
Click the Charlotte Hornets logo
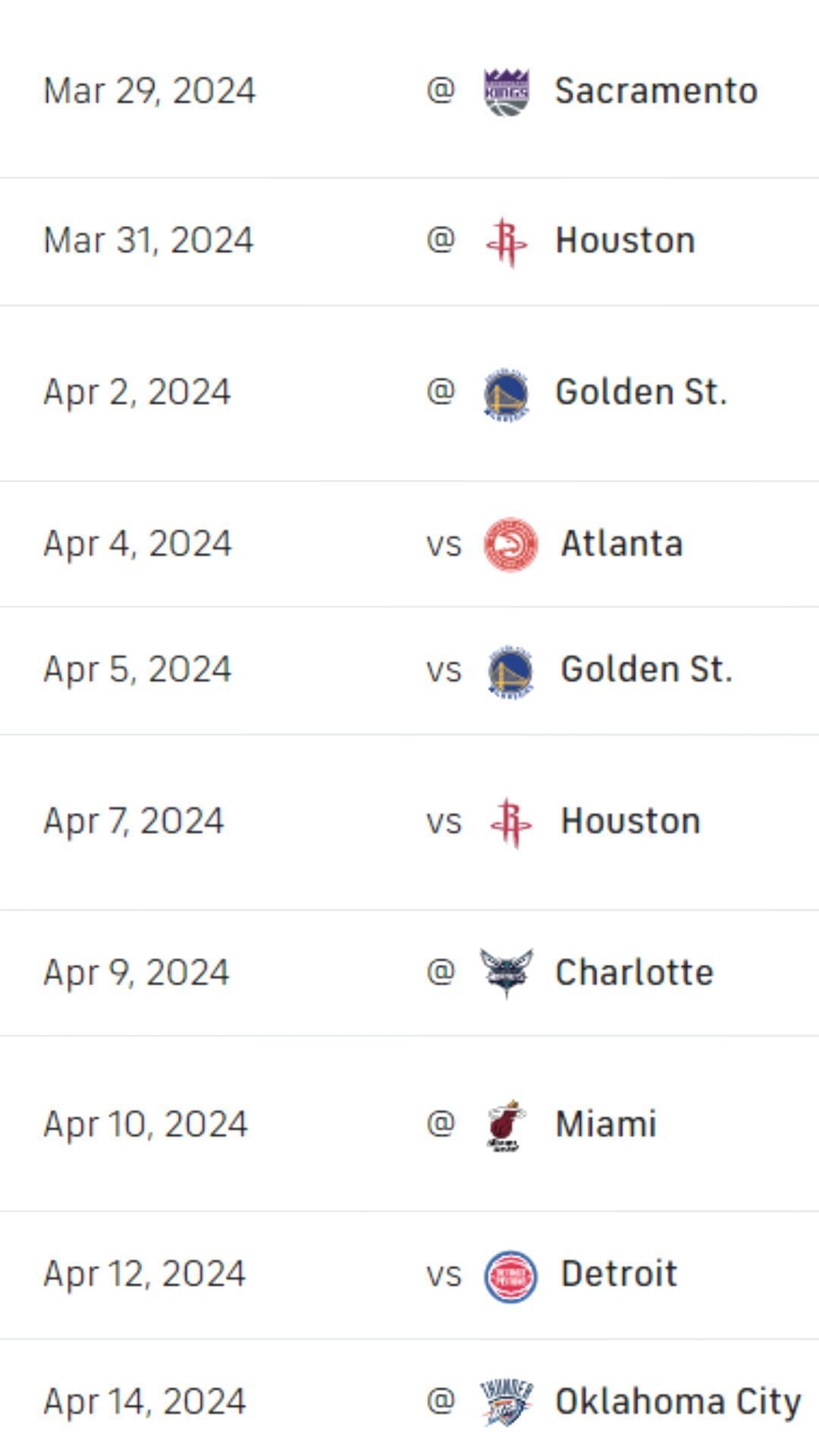[x=507, y=973]
